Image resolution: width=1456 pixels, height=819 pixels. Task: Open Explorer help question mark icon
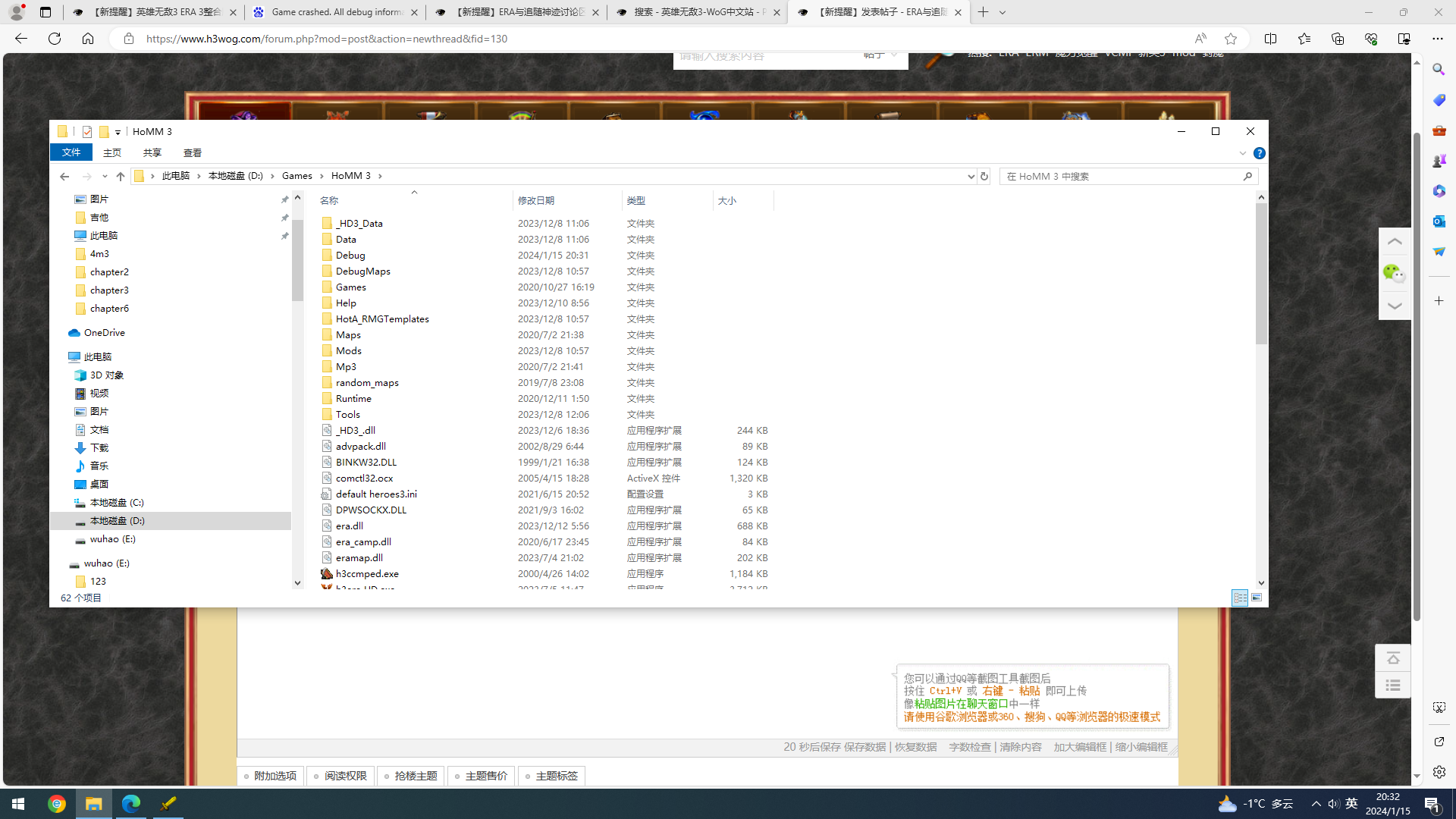(1260, 153)
